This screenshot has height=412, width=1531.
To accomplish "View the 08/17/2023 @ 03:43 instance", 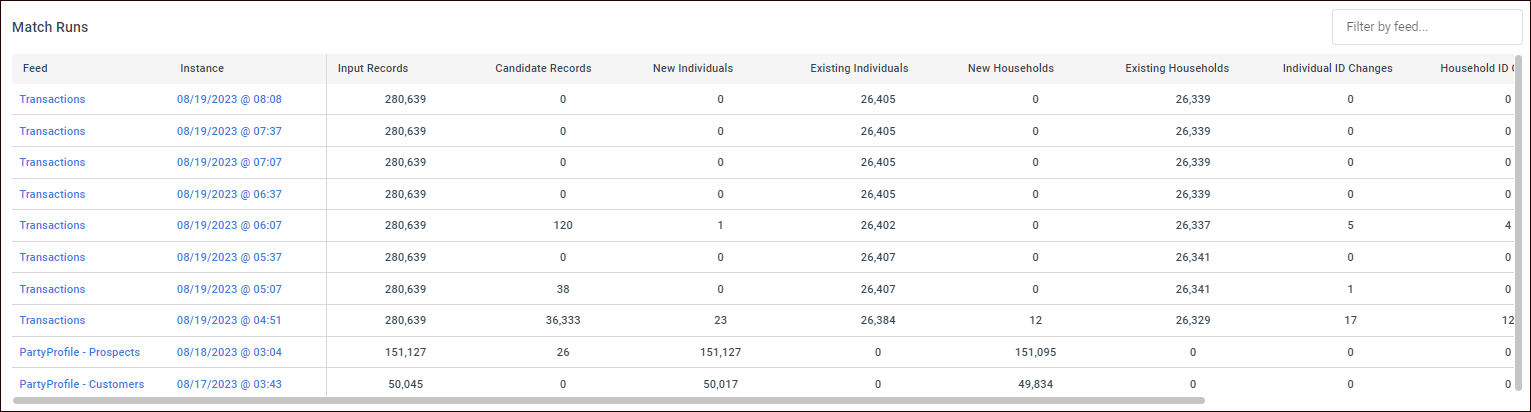I will (x=229, y=384).
